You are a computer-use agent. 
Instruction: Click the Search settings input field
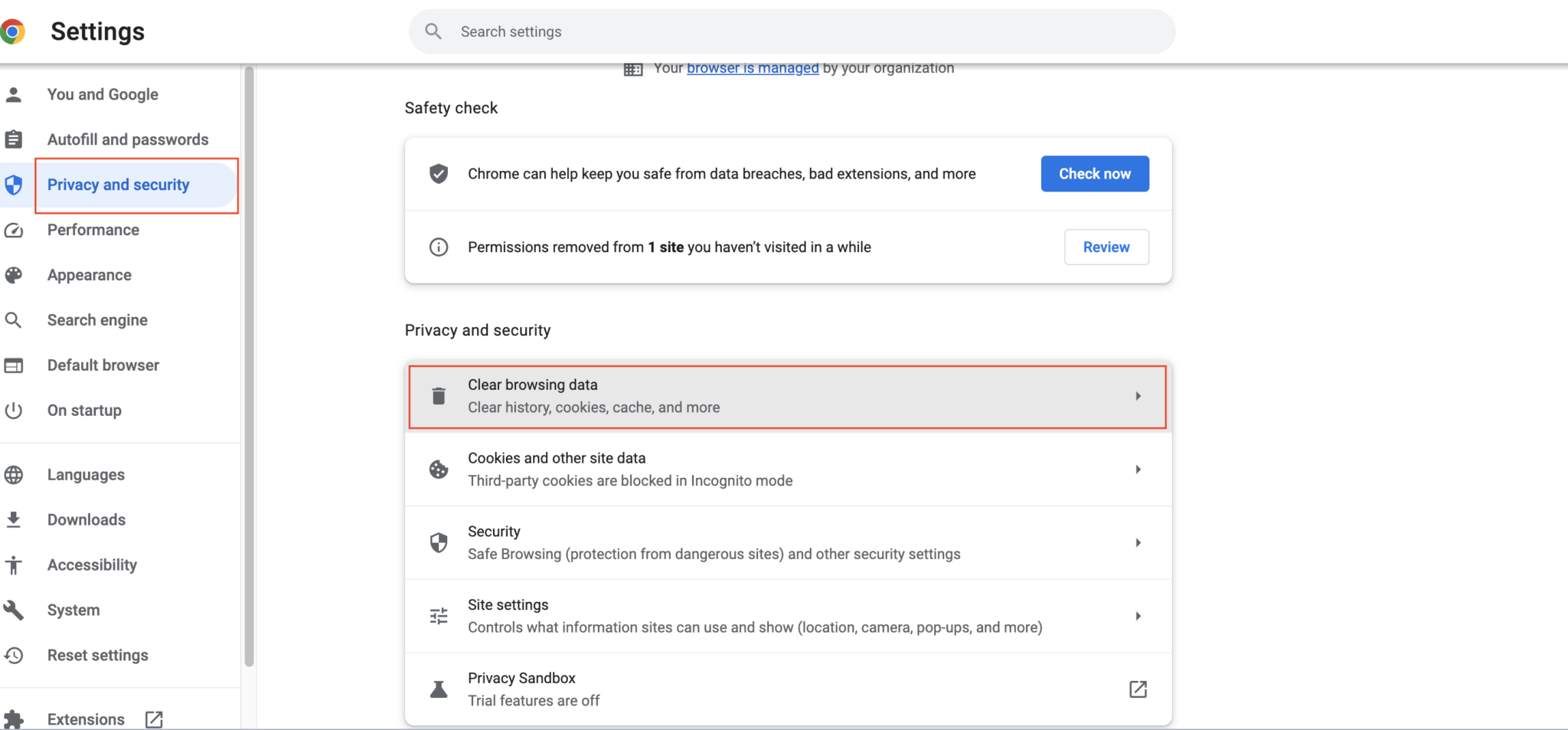coord(804,31)
